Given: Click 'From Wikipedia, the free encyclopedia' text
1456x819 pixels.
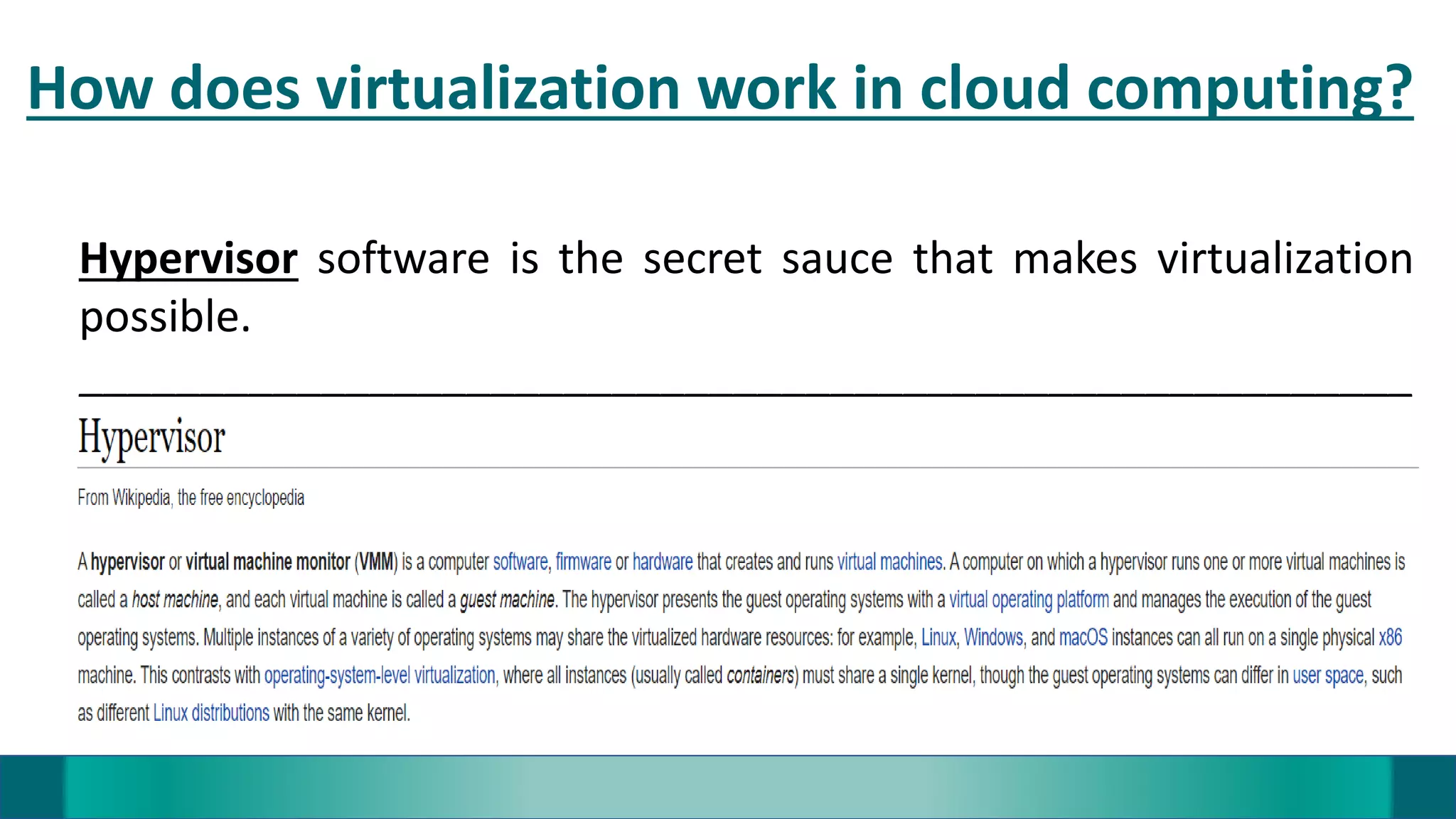Looking at the screenshot, I should coord(191,498).
